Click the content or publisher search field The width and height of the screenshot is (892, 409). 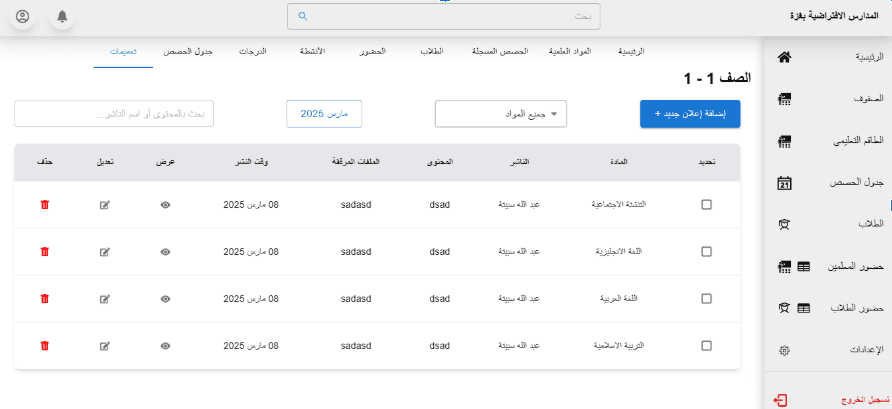[115, 114]
